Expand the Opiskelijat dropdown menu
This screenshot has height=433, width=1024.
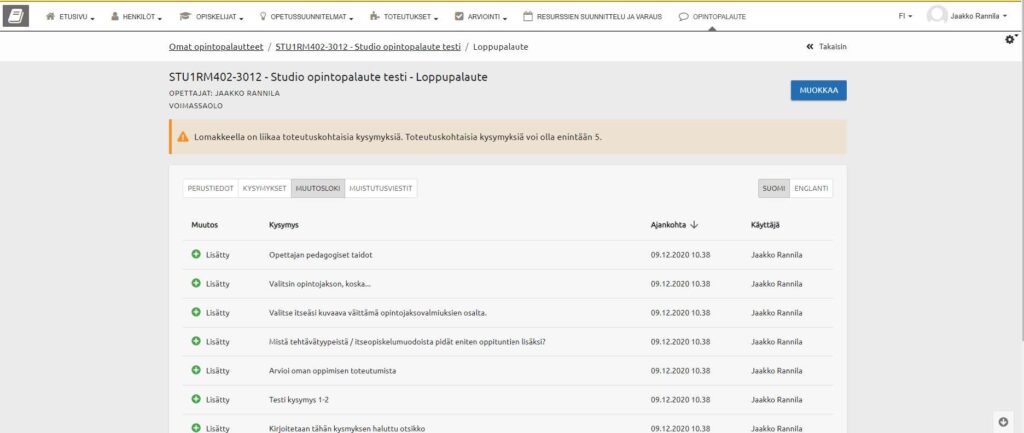pyautogui.click(x=214, y=17)
